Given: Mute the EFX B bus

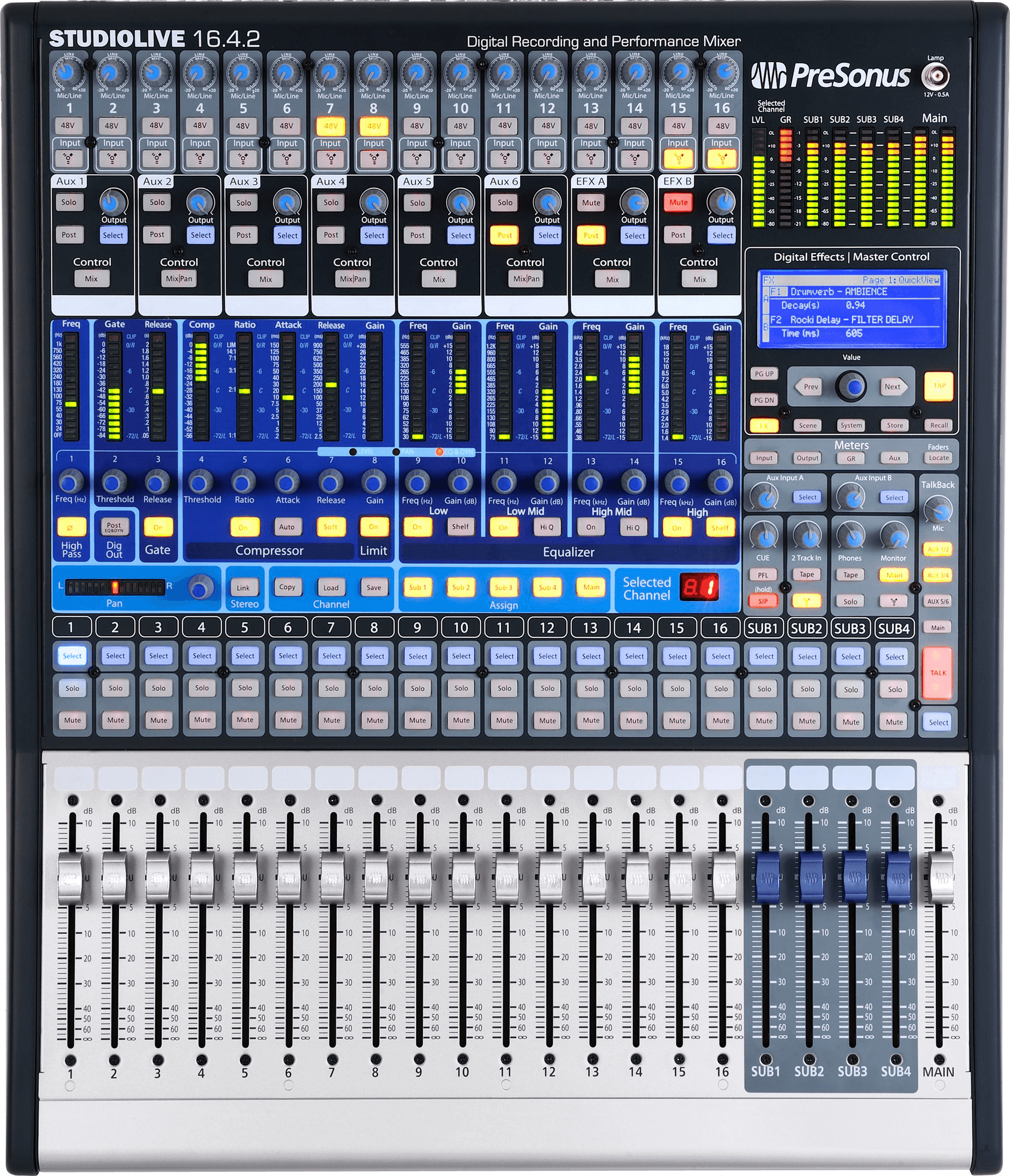Looking at the screenshot, I should tap(678, 202).
